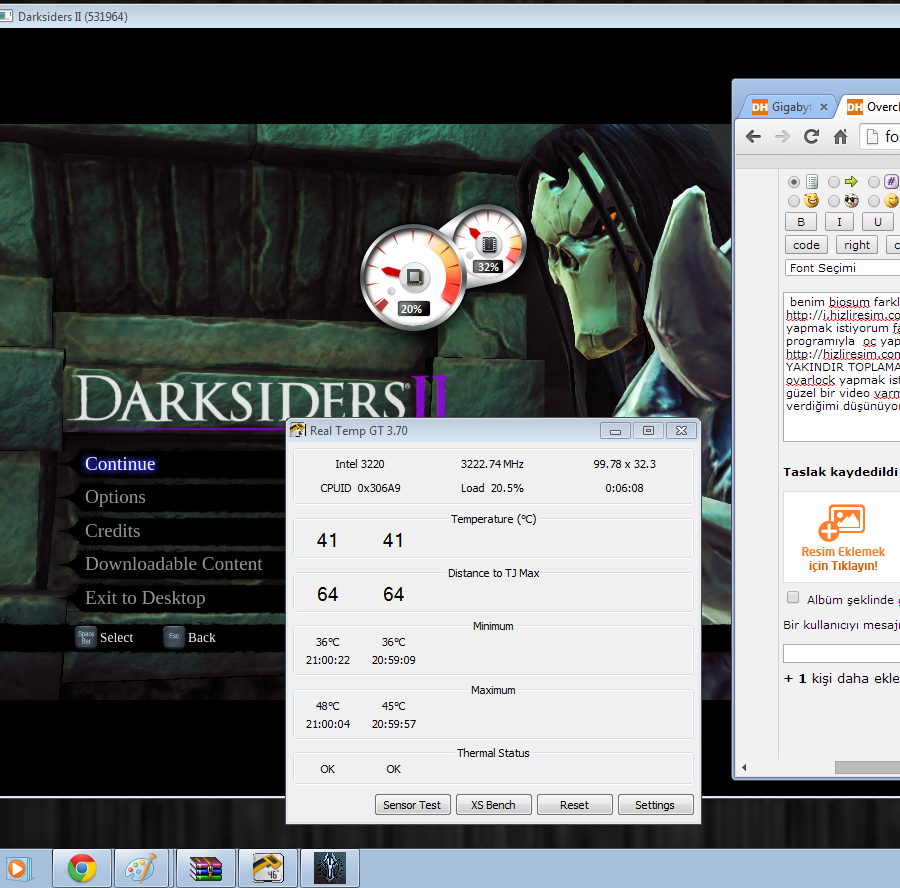900x888 pixels.
Task: Click the Resim Eklemek image upload icon
Action: point(842,522)
